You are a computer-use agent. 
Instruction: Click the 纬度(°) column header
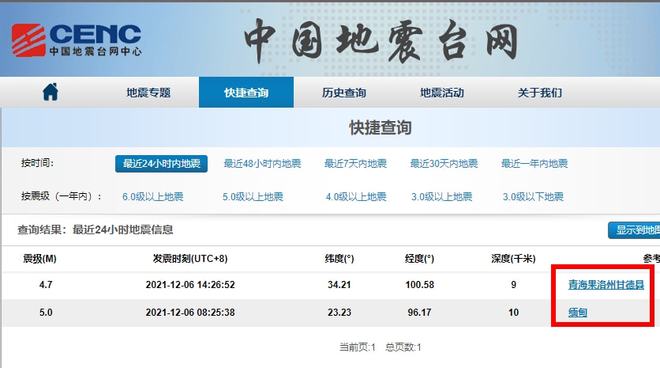(339, 259)
